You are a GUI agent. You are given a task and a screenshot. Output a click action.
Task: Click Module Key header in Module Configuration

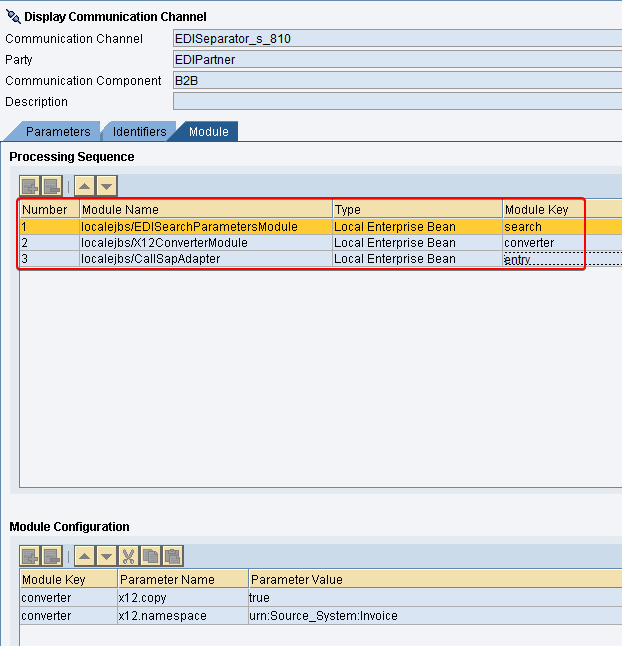[x=68, y=580]
